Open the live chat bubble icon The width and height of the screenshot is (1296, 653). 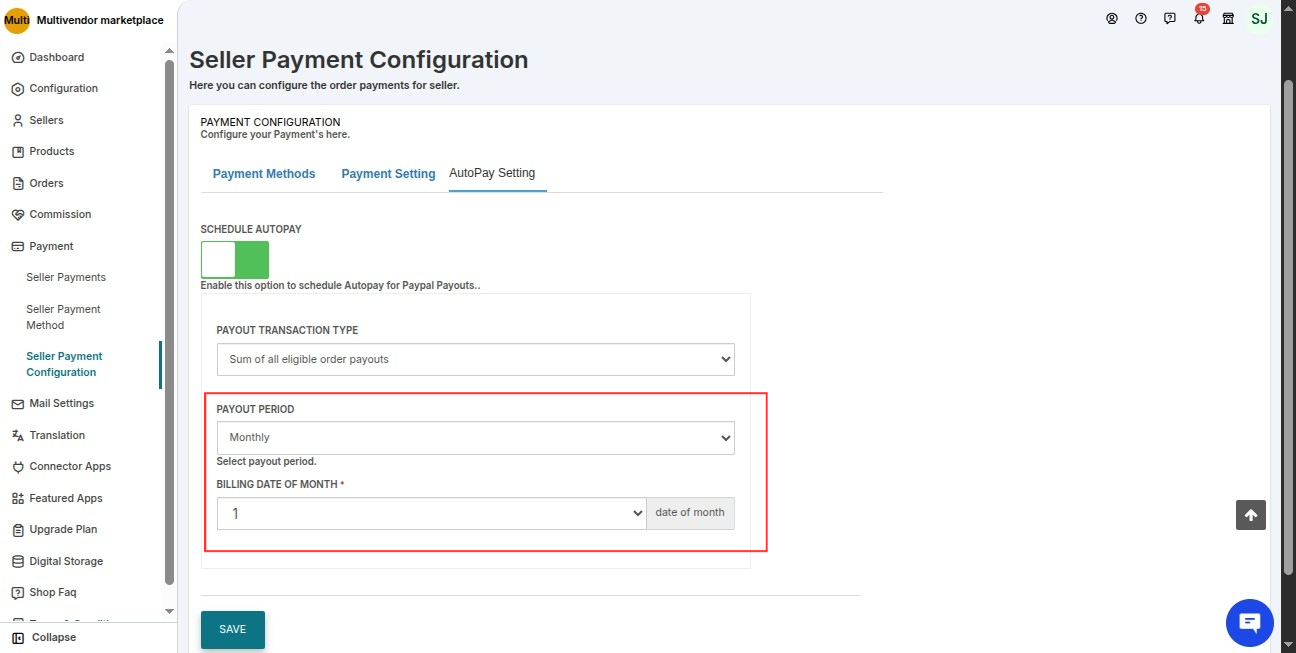click(1249, 623)
